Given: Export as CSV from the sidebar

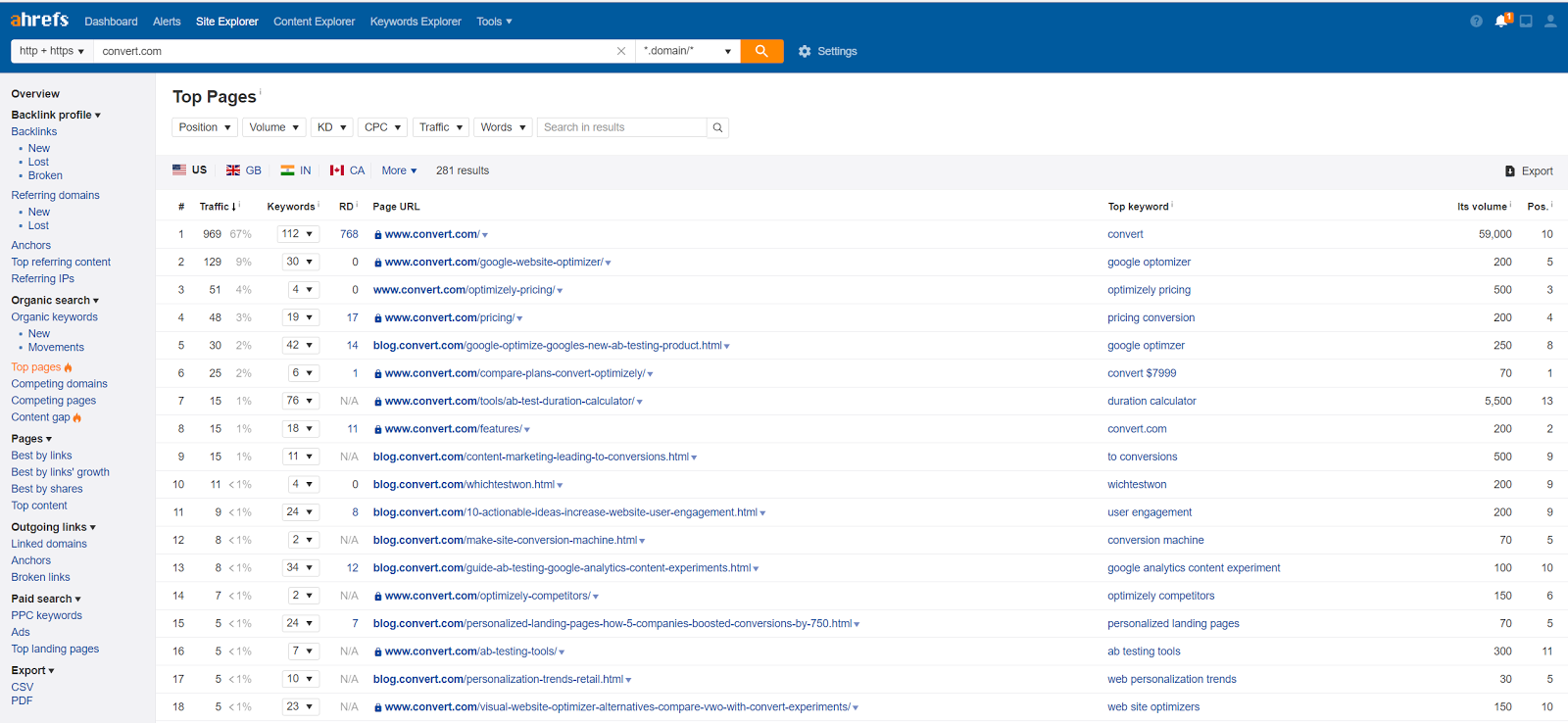Looking at the screenshot, I should click(x=23, y=687).
